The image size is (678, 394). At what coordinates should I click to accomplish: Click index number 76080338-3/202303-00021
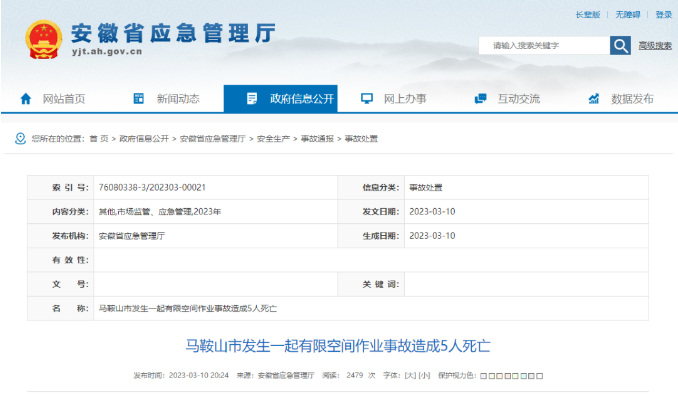152,187
